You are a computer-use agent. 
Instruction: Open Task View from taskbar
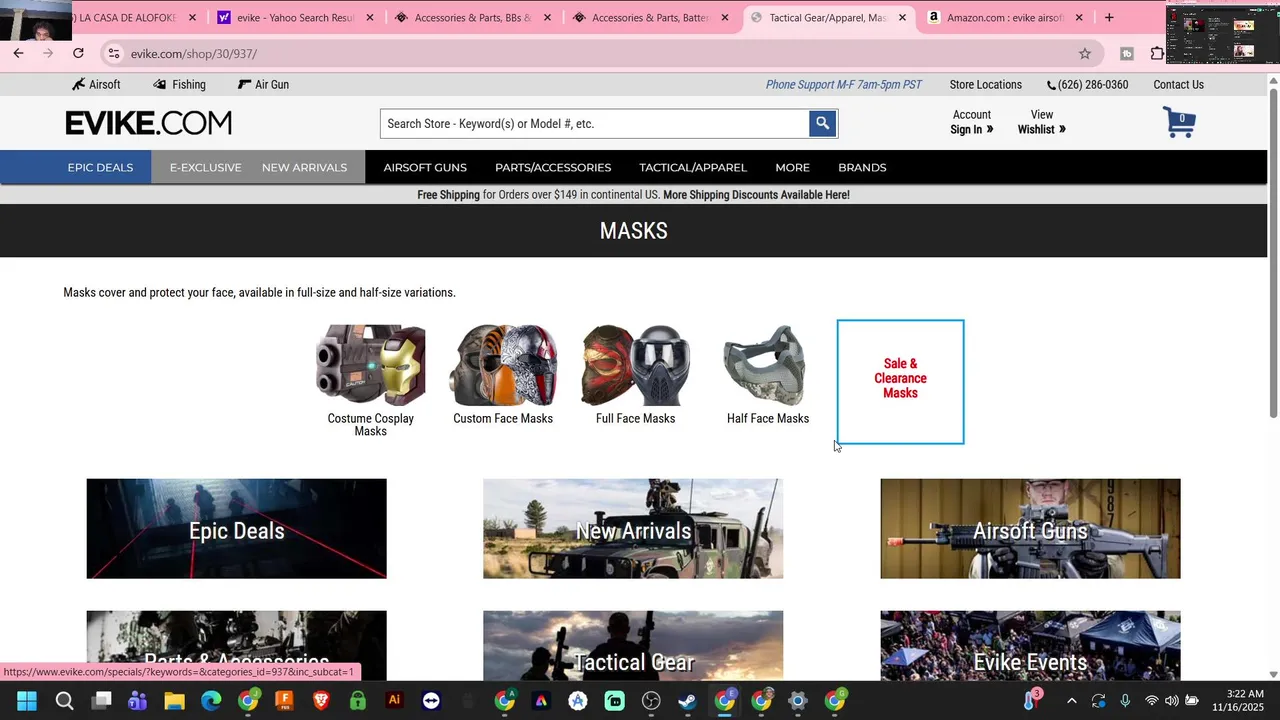101,701
